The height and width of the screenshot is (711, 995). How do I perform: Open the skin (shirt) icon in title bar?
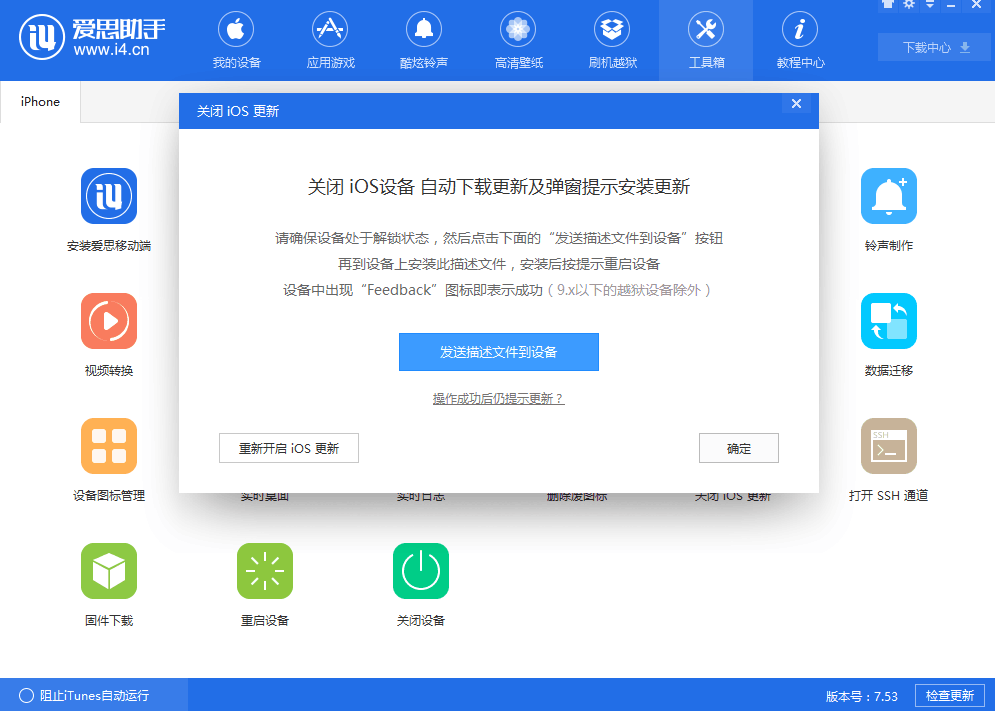pyautogui.click(x=888, y=4)
